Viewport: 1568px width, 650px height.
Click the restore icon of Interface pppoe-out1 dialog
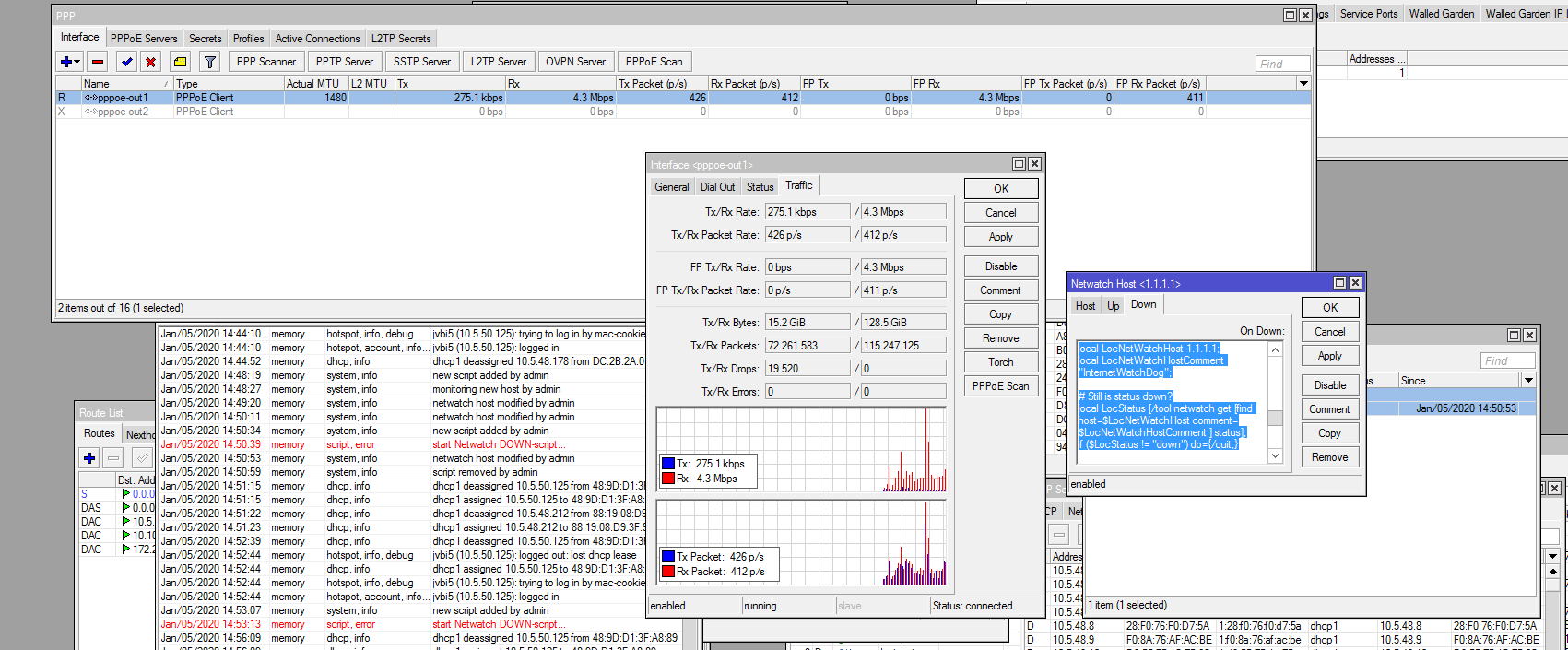(x=1019, y=163)
